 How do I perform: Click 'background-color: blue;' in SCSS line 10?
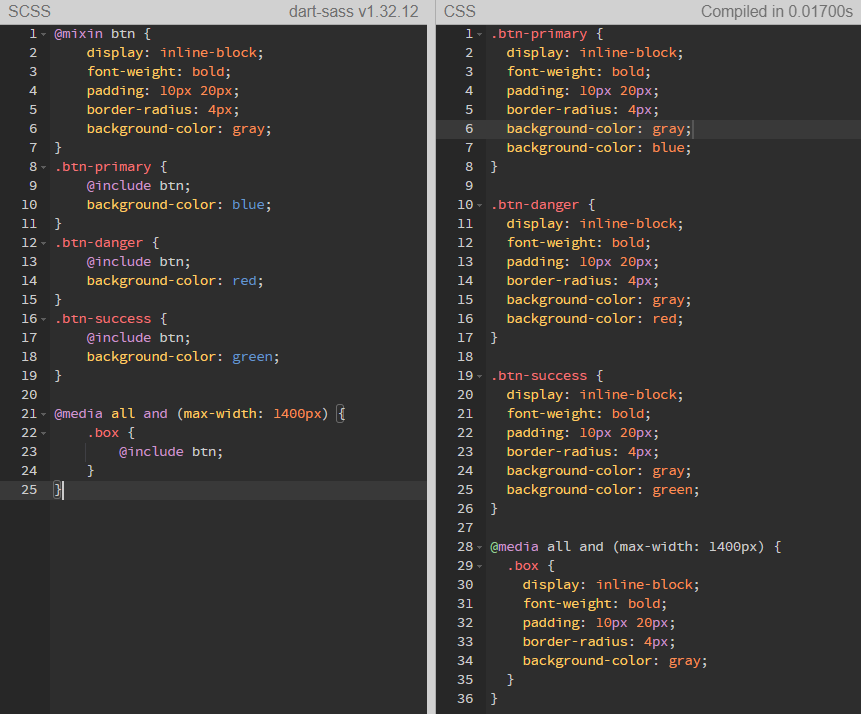tap(179, 204)
